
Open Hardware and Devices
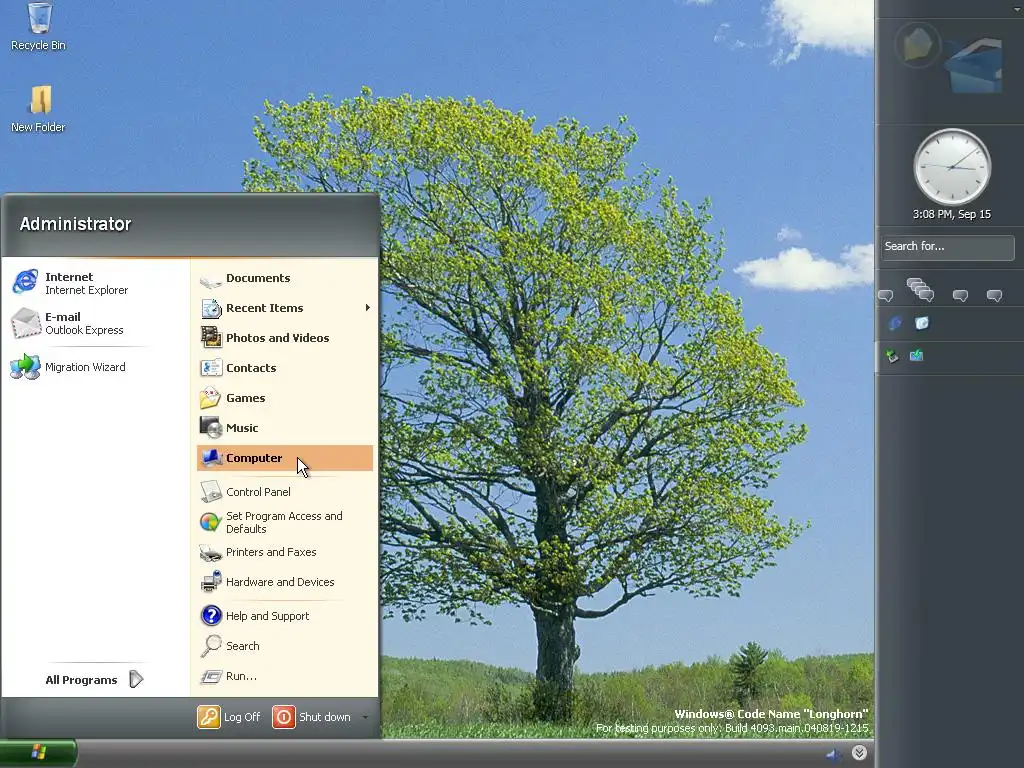click(267, 582)
